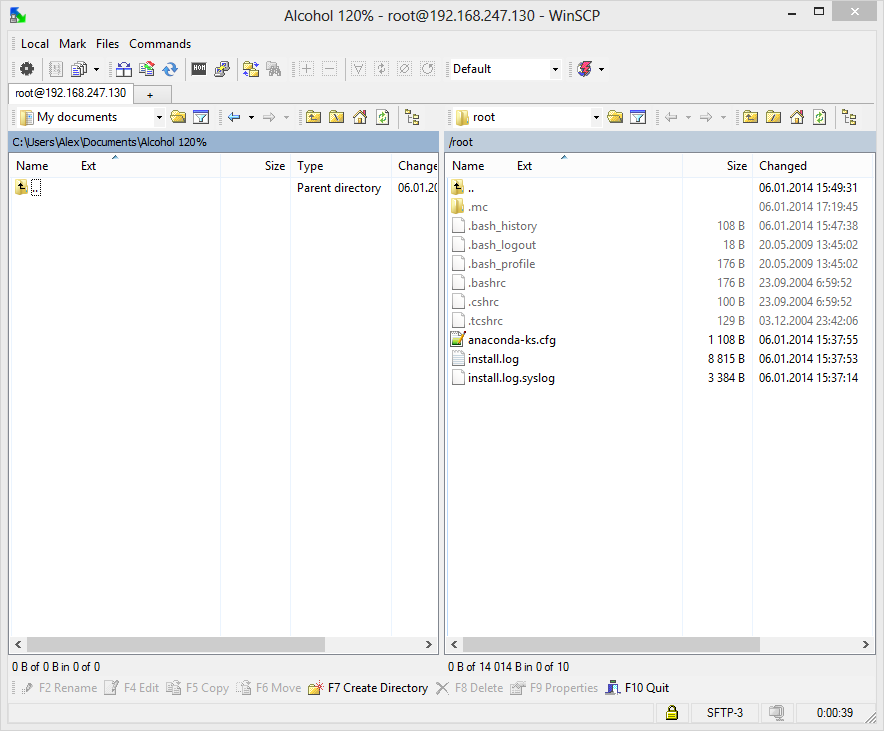
Task: Go to parent directory in local panel
Action: point(313,117)
